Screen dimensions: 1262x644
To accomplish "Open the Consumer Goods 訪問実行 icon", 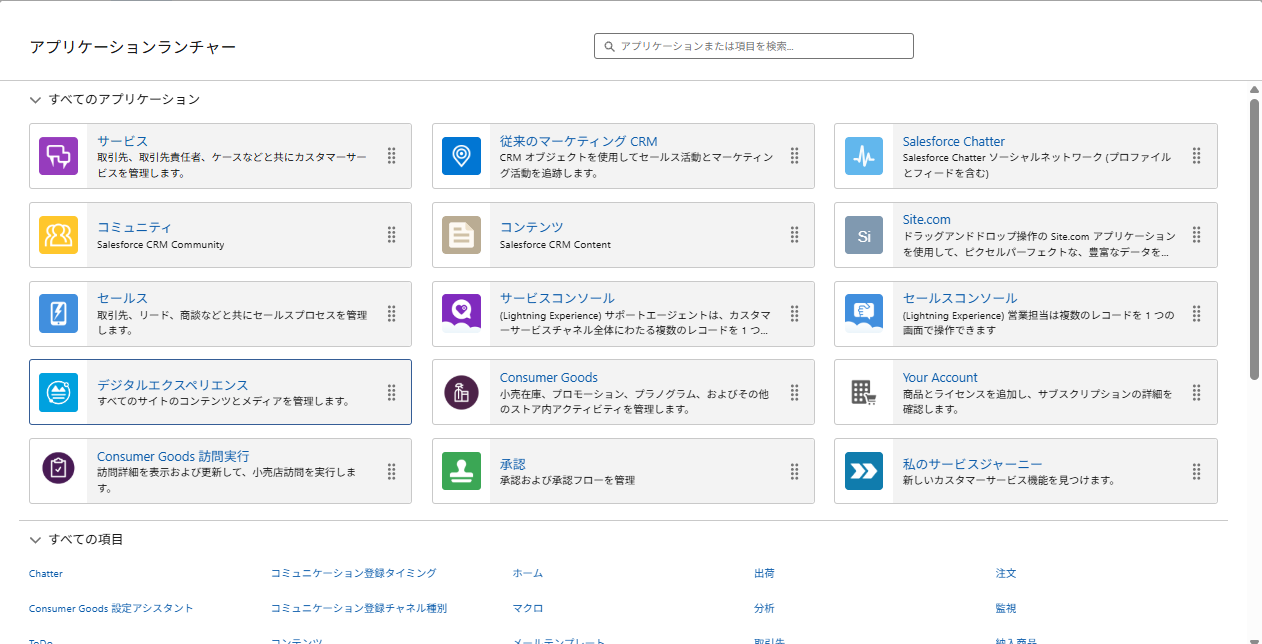I will 58,470.
